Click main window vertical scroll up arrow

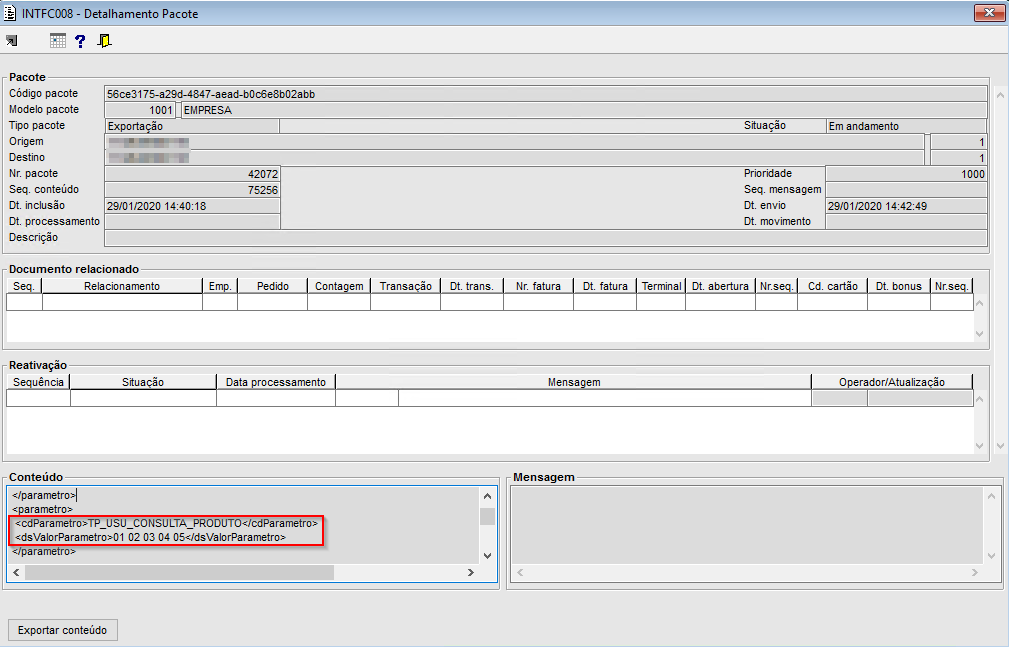tap(1000, 95)
